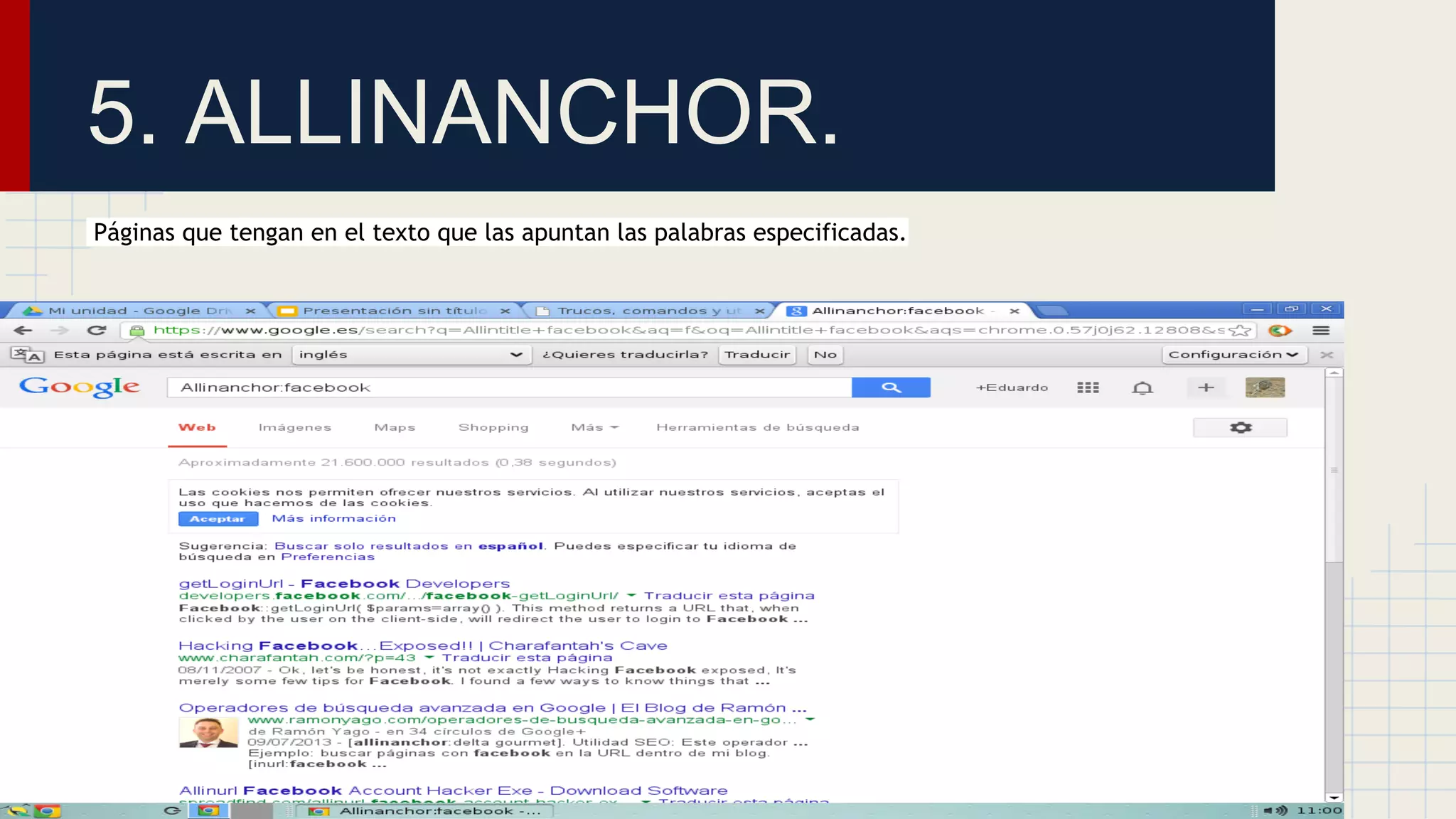Open getLoginUrl - Facebook Developers result
Image resolution: width=1456 pixels, height=819 pixels.
(x=344, y=584)
